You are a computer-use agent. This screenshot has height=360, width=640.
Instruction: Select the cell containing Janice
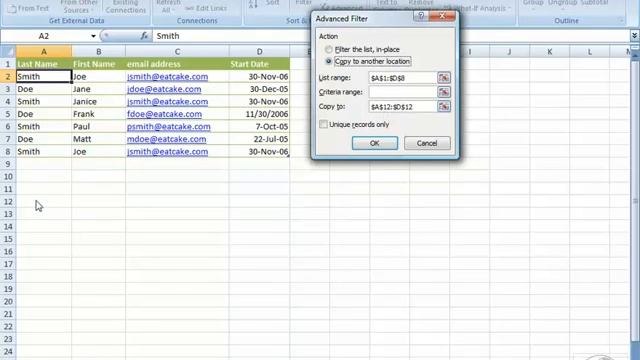(98, 102)
